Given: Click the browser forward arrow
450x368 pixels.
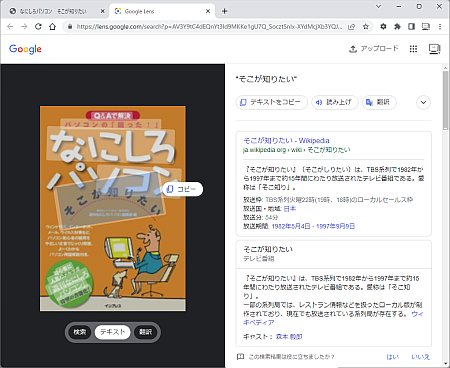Looking at the screenshot, I should [x=24, y=27].
